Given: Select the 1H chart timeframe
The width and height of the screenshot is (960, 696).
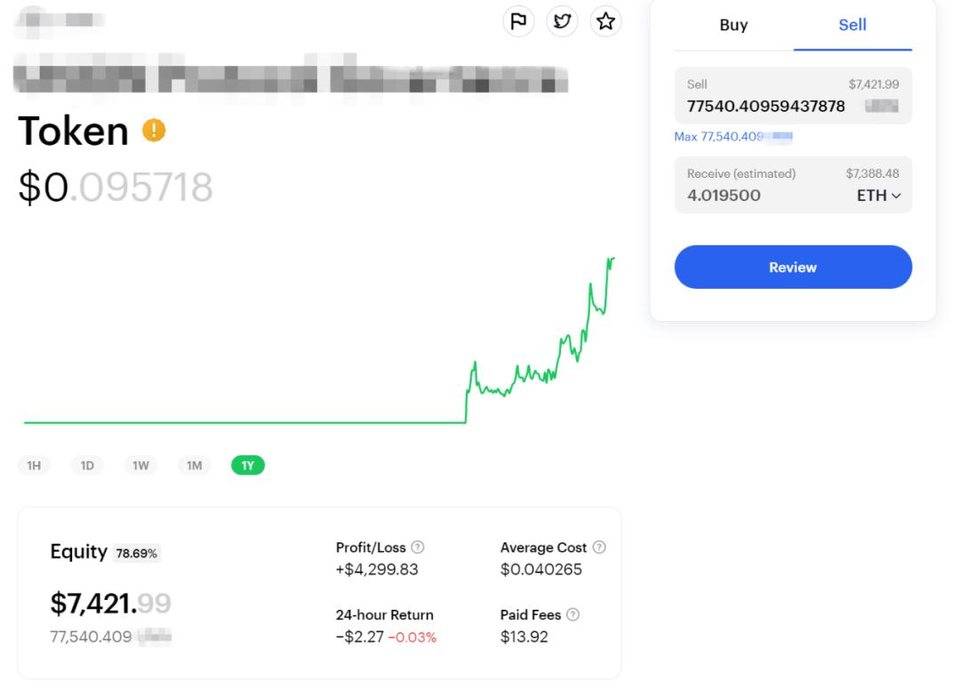Looking at the screenshot, I should 34,465.
